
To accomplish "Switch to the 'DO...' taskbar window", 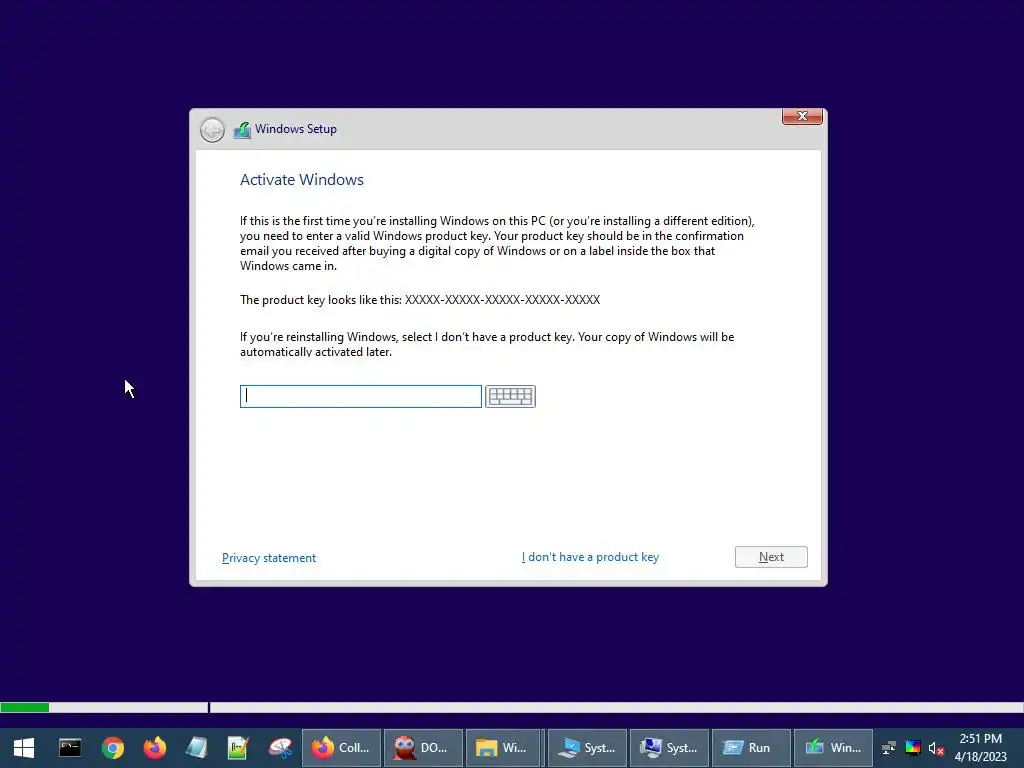I will (x=423, y=748).
